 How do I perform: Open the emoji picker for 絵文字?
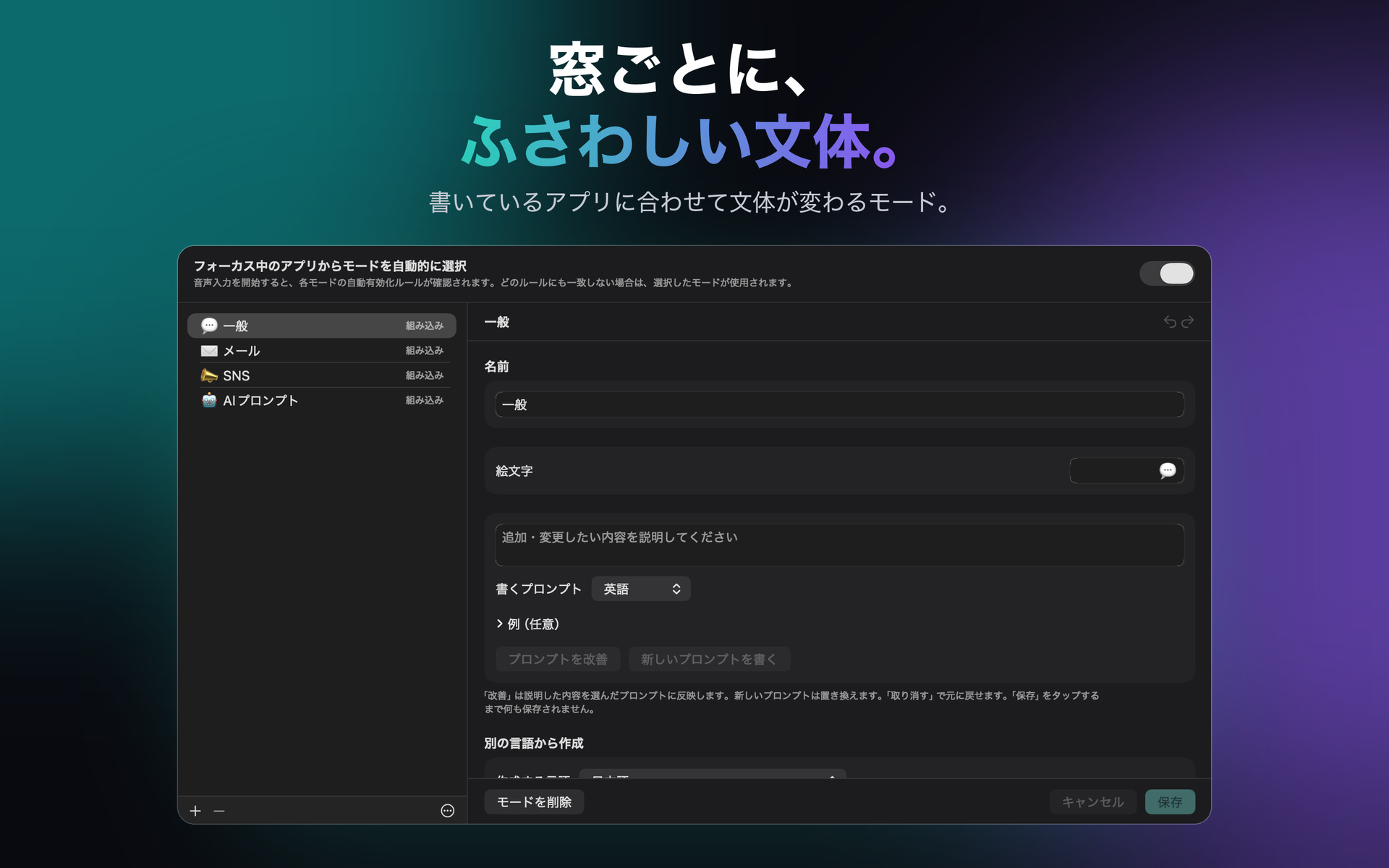point(1126,471)
